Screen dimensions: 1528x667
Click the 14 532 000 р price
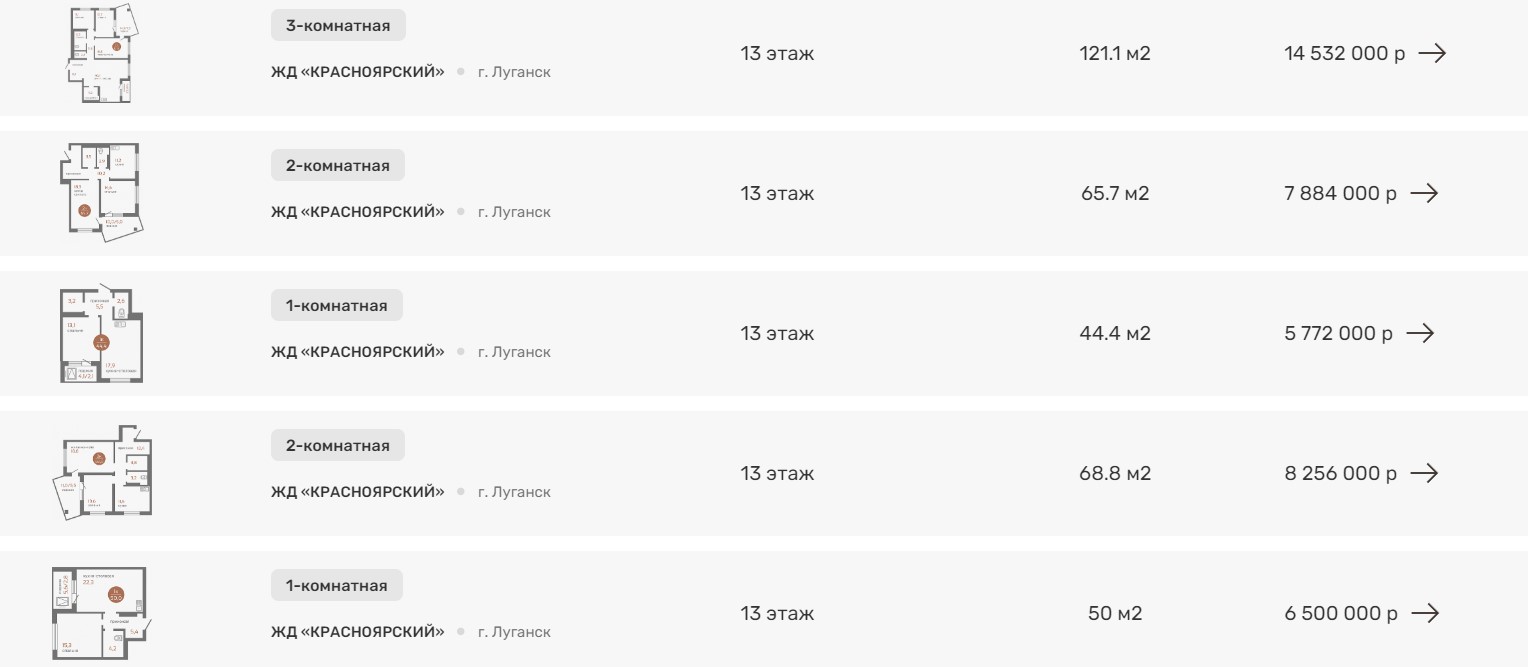pyautogui.click(x=1344, y=54)
